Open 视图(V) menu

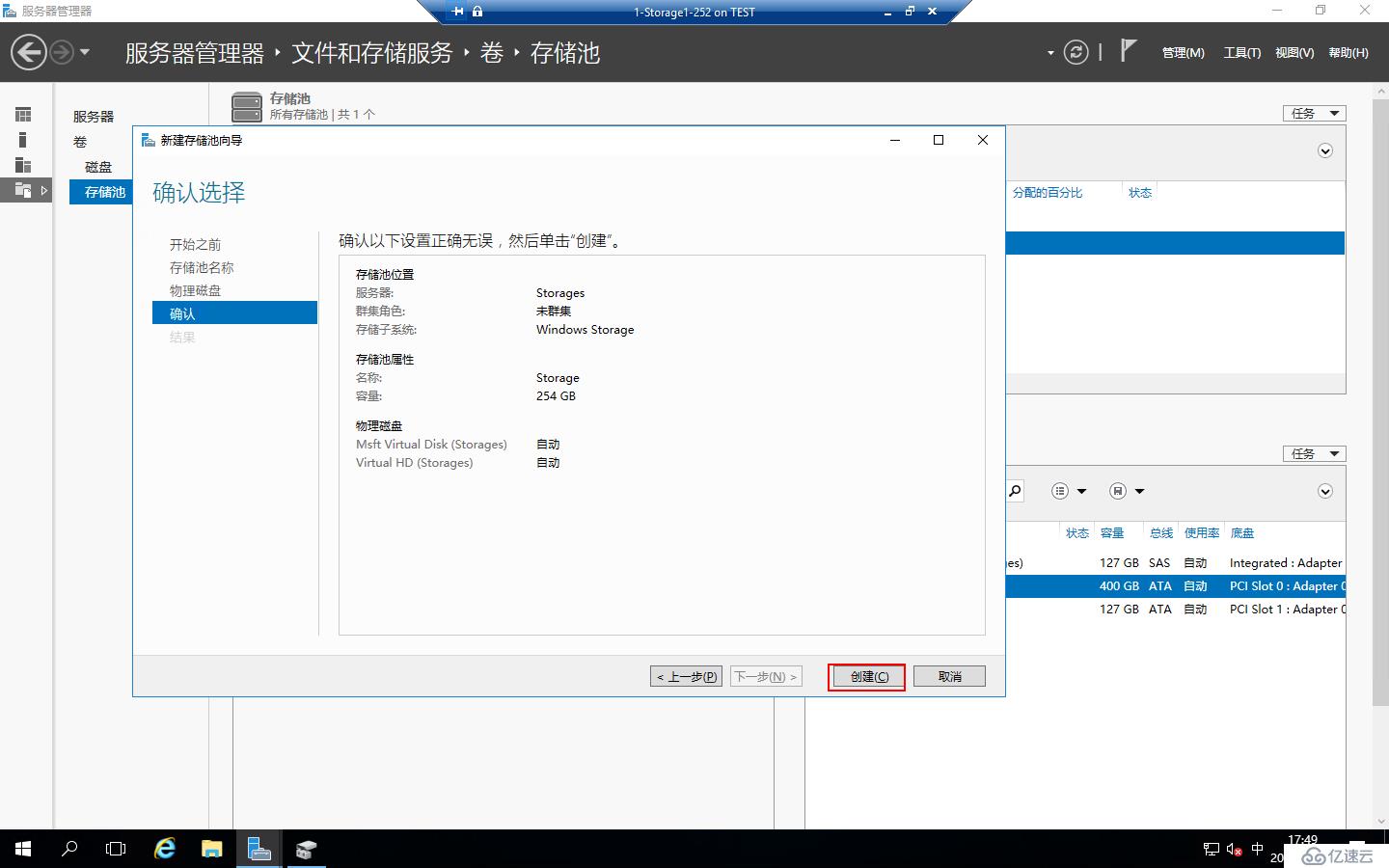[x=1294, y=53]
